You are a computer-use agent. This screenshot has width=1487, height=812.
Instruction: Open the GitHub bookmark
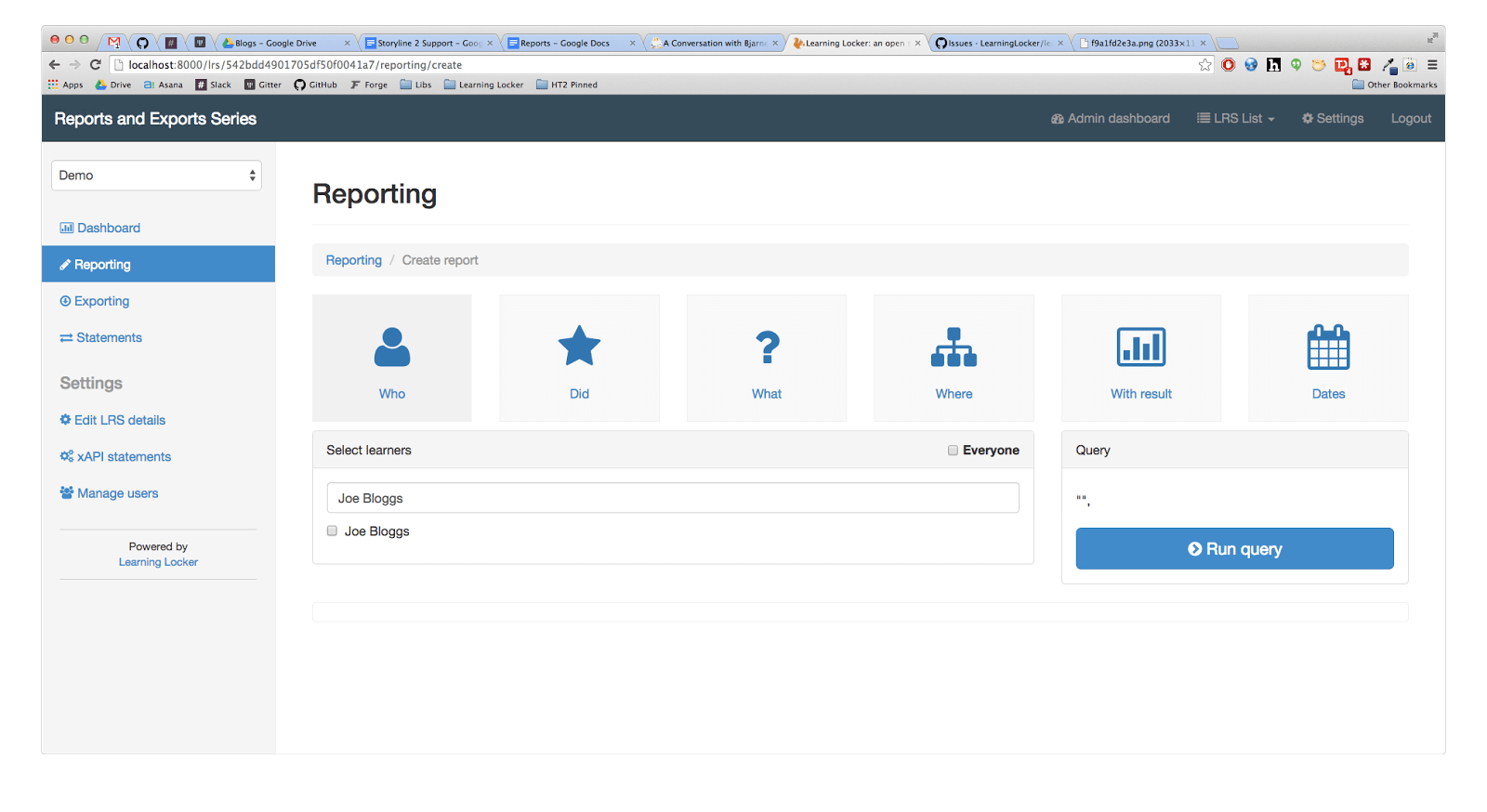click(x=316, y=85)
